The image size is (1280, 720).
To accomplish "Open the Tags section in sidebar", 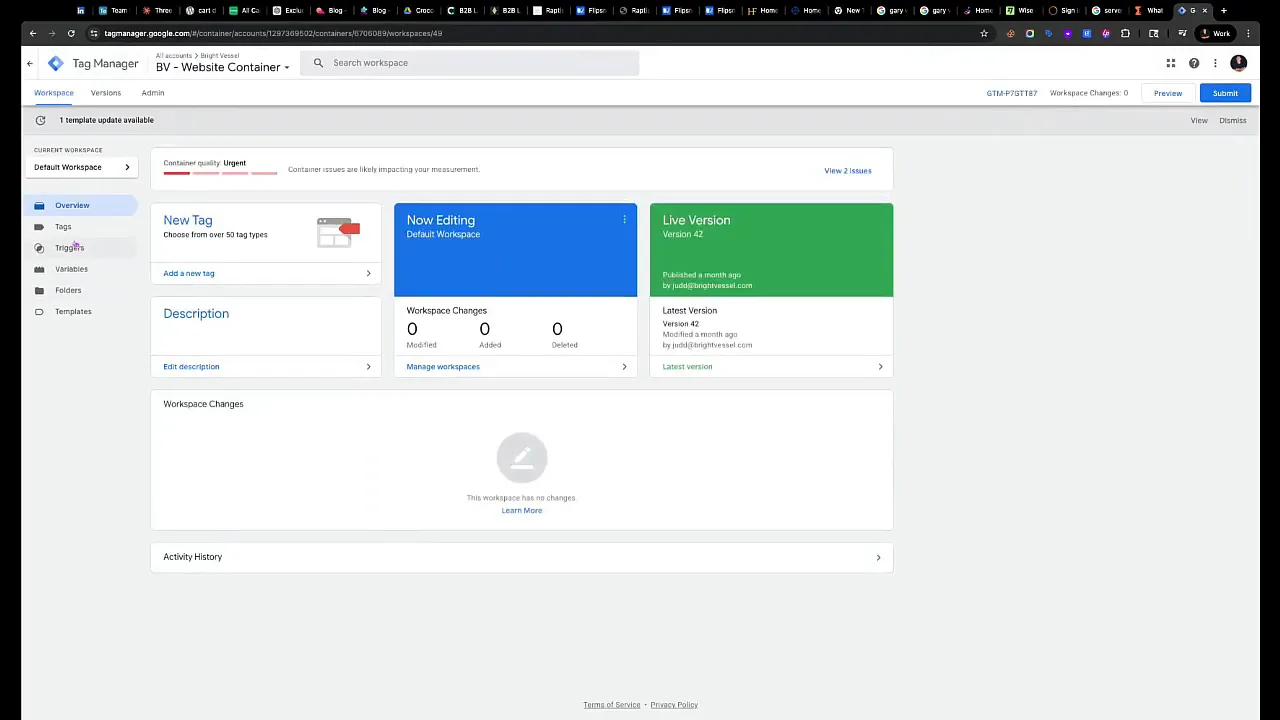I will point(63,226).
